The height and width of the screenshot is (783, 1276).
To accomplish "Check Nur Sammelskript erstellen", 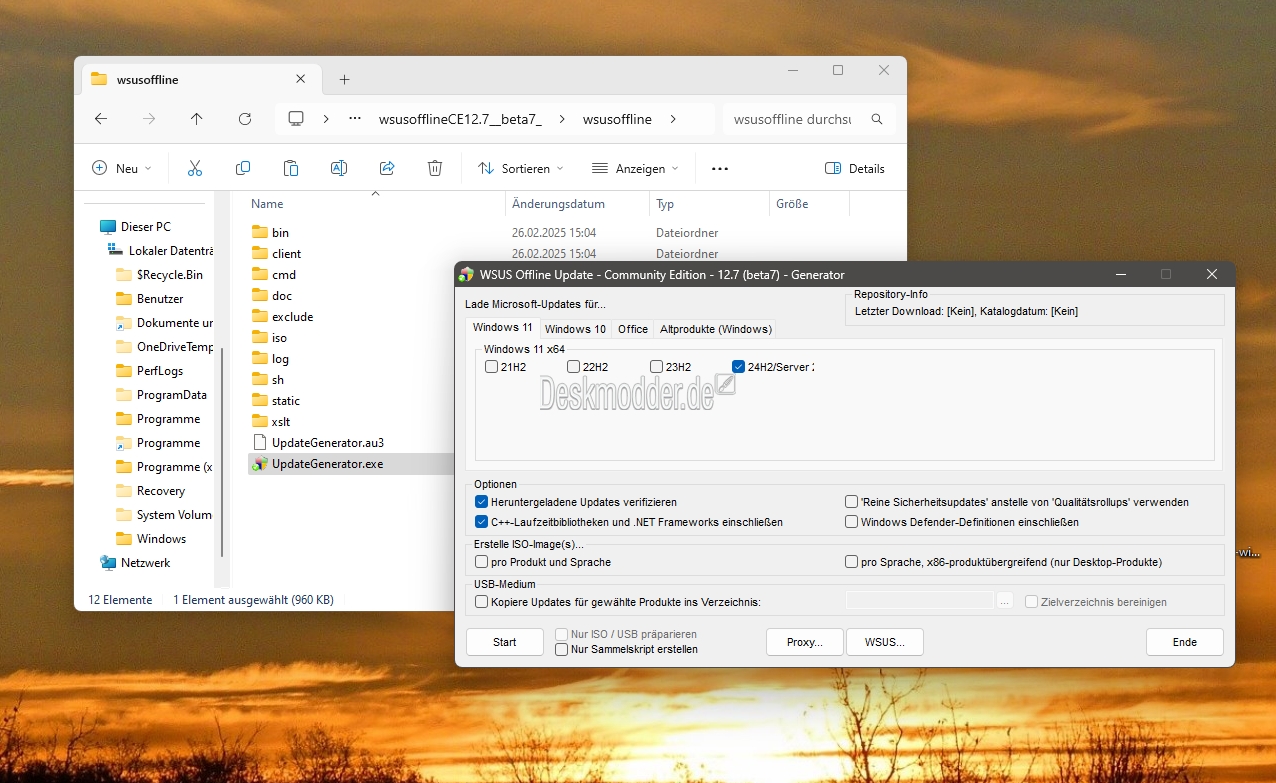I will [562, 649].
